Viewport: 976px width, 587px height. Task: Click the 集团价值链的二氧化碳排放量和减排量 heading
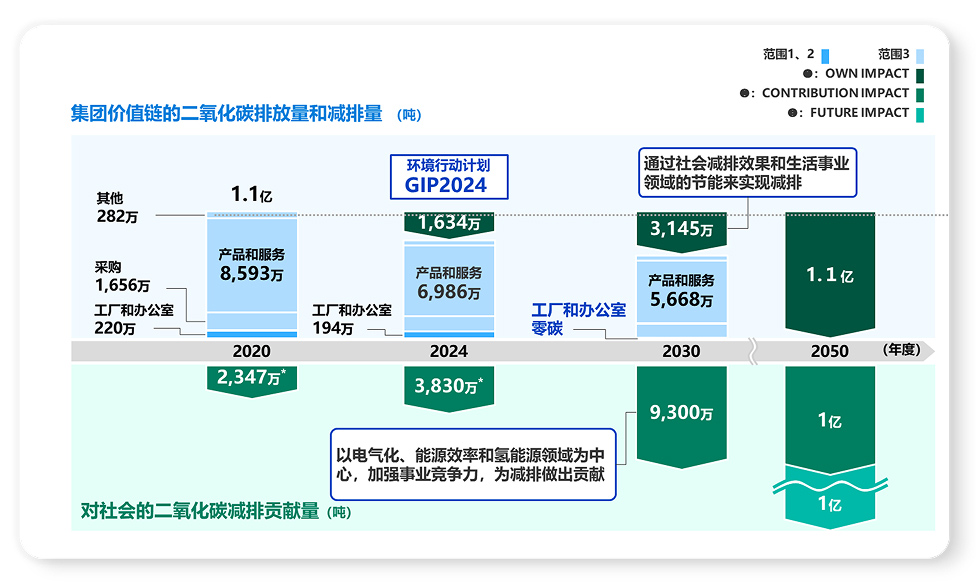tap(226, 113)
